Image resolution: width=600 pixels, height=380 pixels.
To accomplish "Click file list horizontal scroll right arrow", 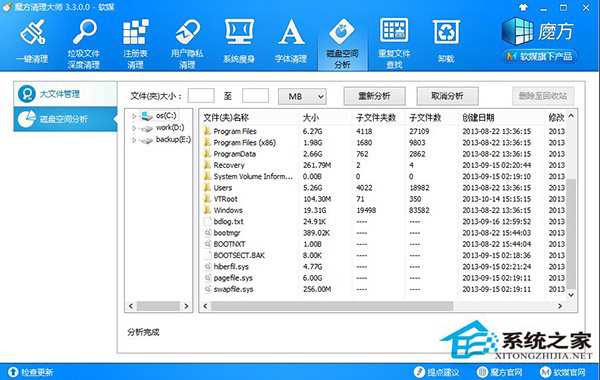I will click(560, 306).
